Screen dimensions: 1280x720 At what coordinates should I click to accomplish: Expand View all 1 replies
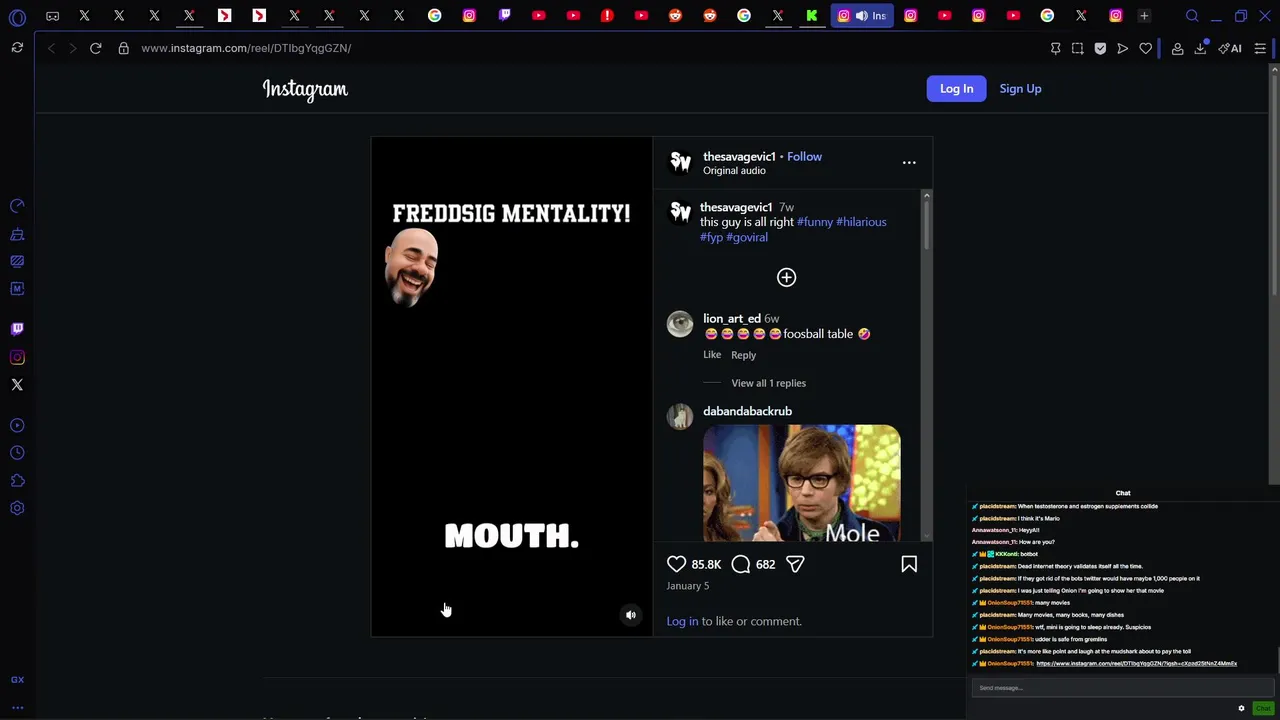[768, 383]
